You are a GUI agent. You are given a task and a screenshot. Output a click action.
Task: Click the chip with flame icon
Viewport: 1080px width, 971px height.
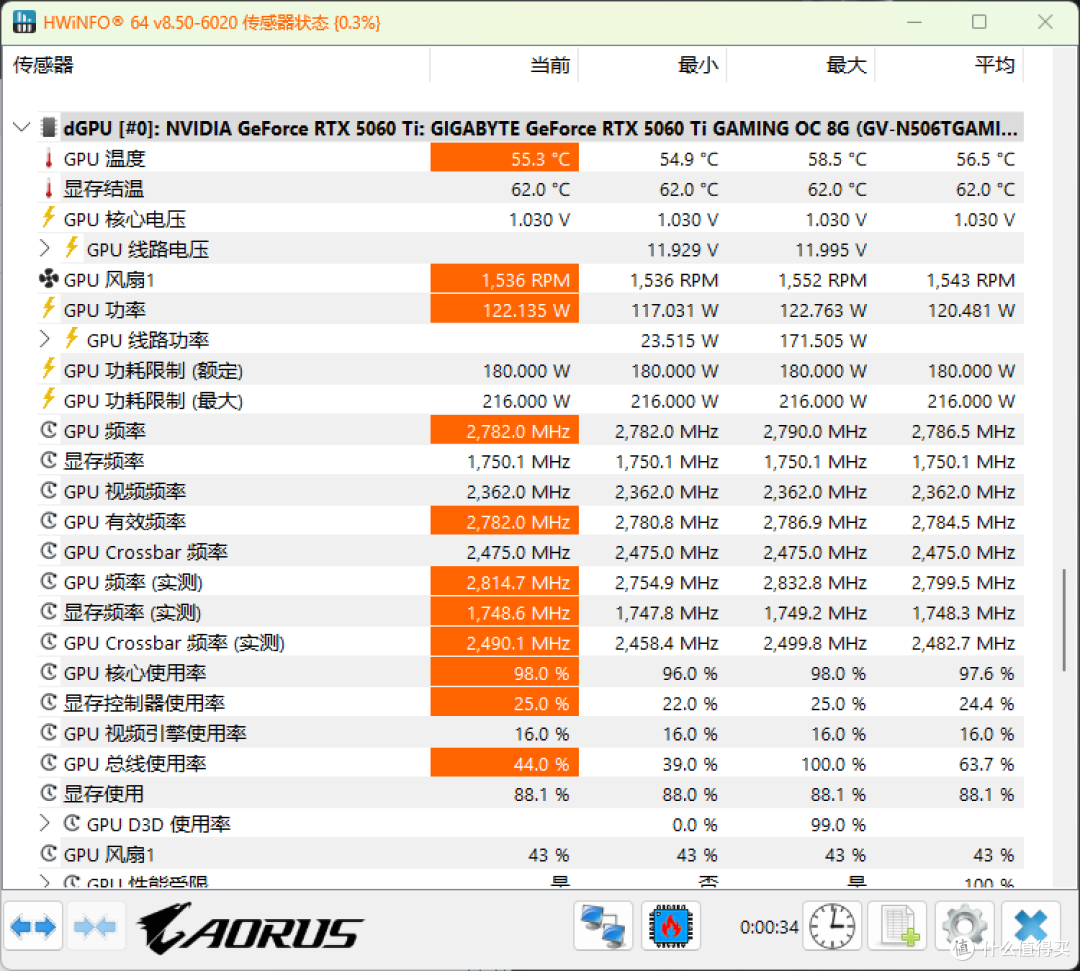coord(670,926)
